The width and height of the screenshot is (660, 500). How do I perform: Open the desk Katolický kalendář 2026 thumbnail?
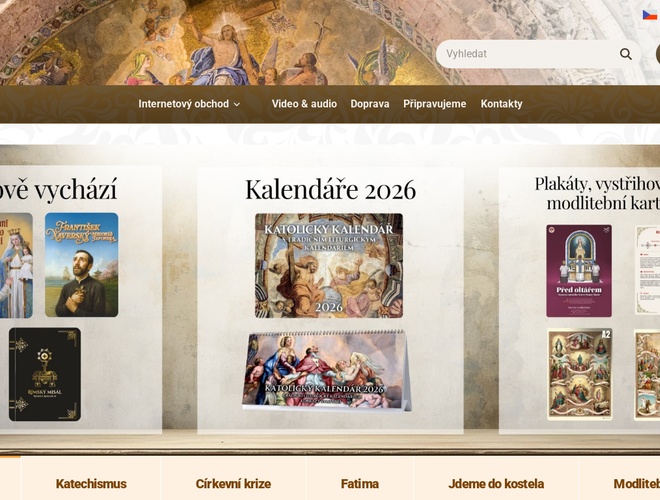tap(327, 370)
